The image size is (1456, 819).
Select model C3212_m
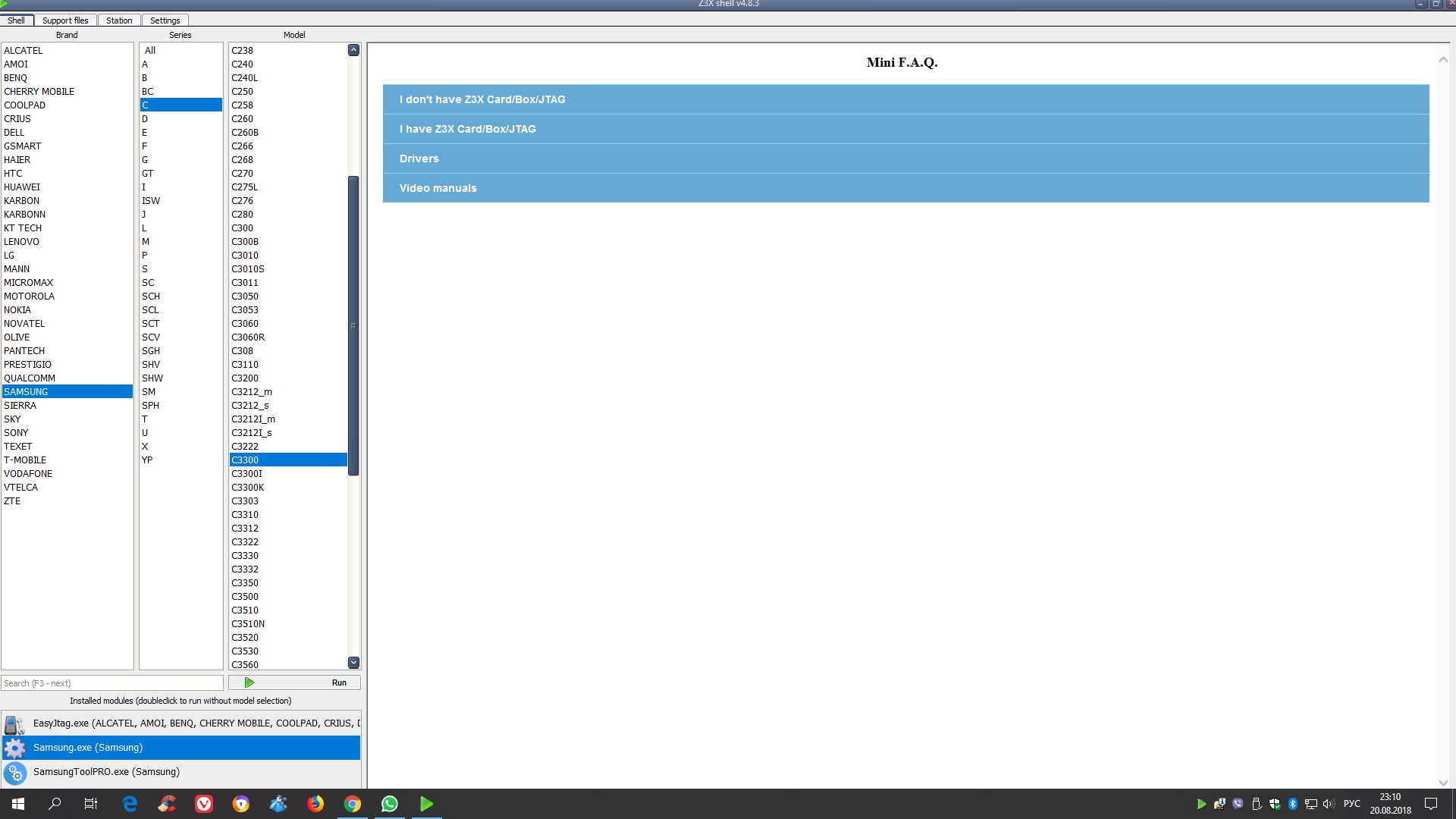[x=288, y=392]
